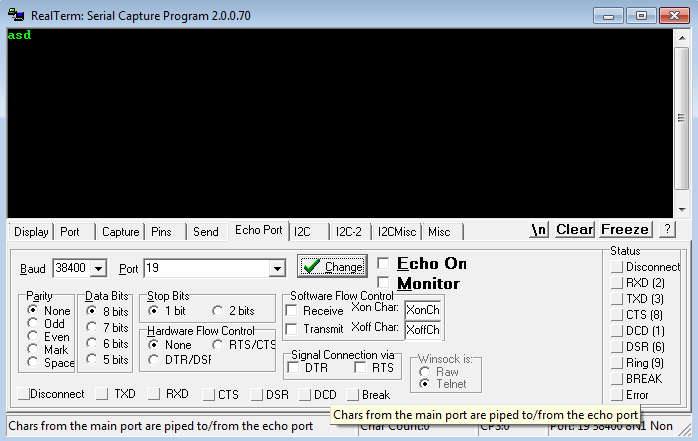Select the Echo Port tab
This screenshot has width=698, height=441.
(x=259, y=231)
